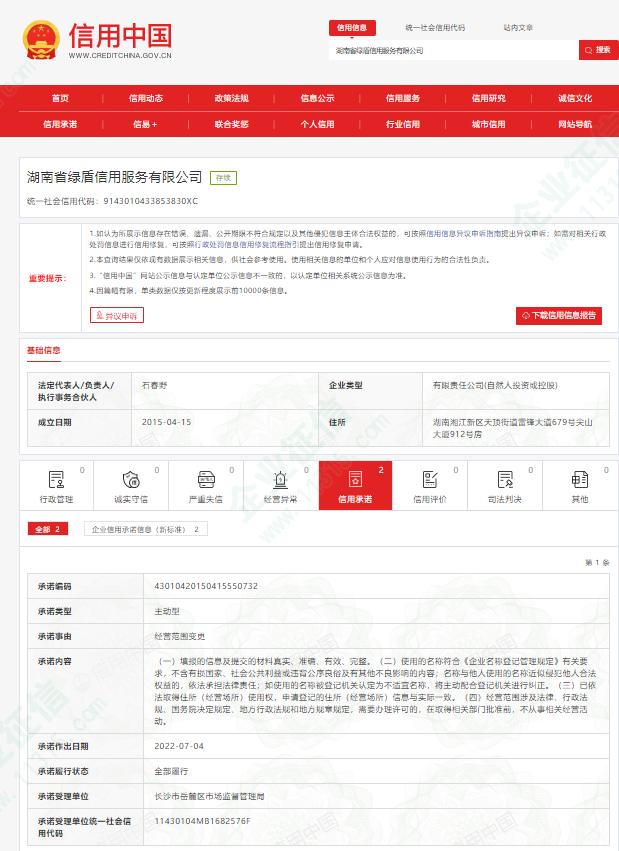
Task: Click the 全部履行 status value
Action: 171,771
